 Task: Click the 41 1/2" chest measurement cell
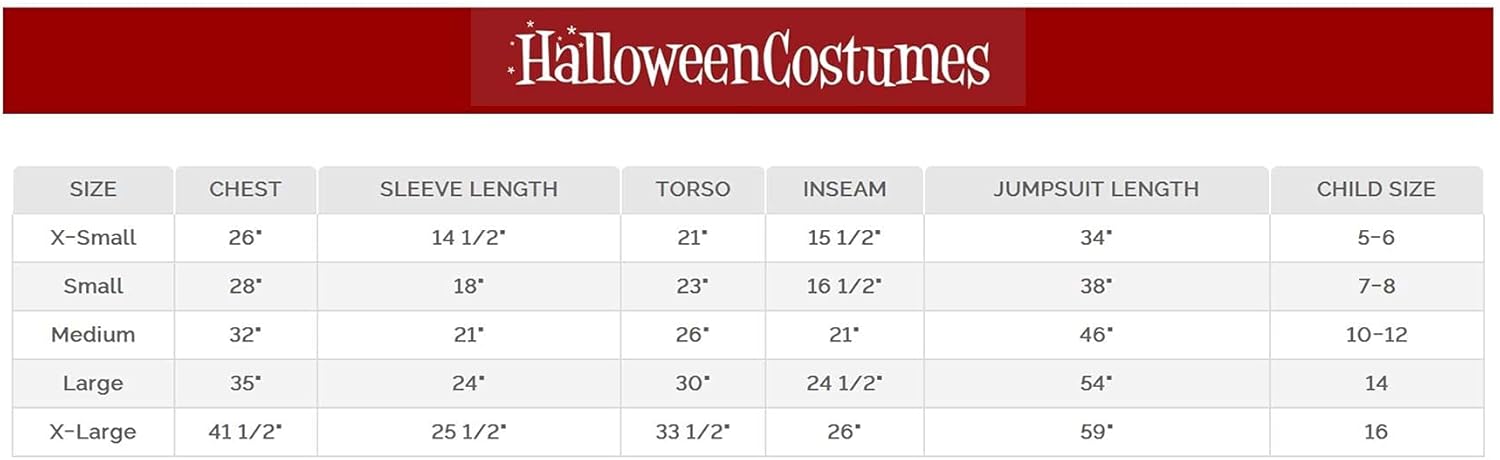click(245, 432)
